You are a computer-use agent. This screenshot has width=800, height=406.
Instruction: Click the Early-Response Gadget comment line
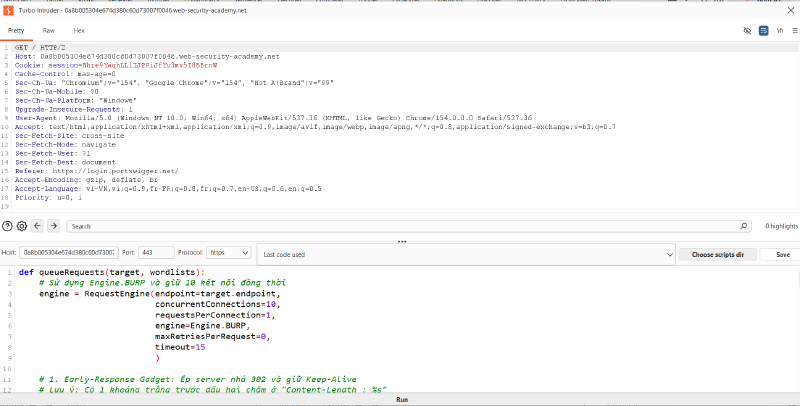(198, 379)
